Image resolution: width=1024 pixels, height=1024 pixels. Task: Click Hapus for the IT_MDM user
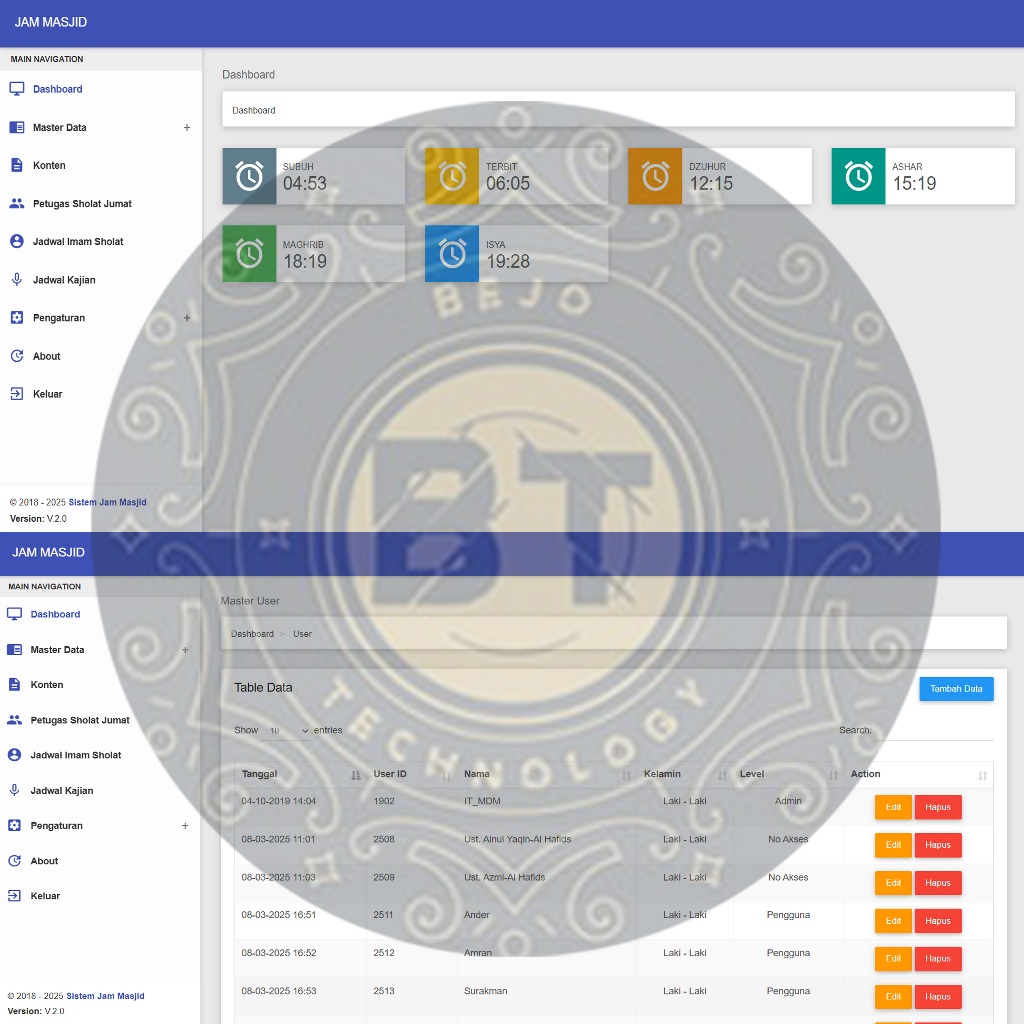click(x=938, y=807)
